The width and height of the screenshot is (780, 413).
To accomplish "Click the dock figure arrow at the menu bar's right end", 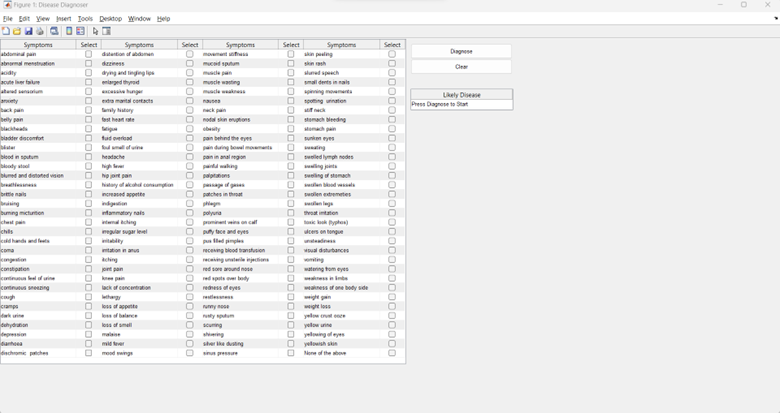I will (x=776, y=18).
